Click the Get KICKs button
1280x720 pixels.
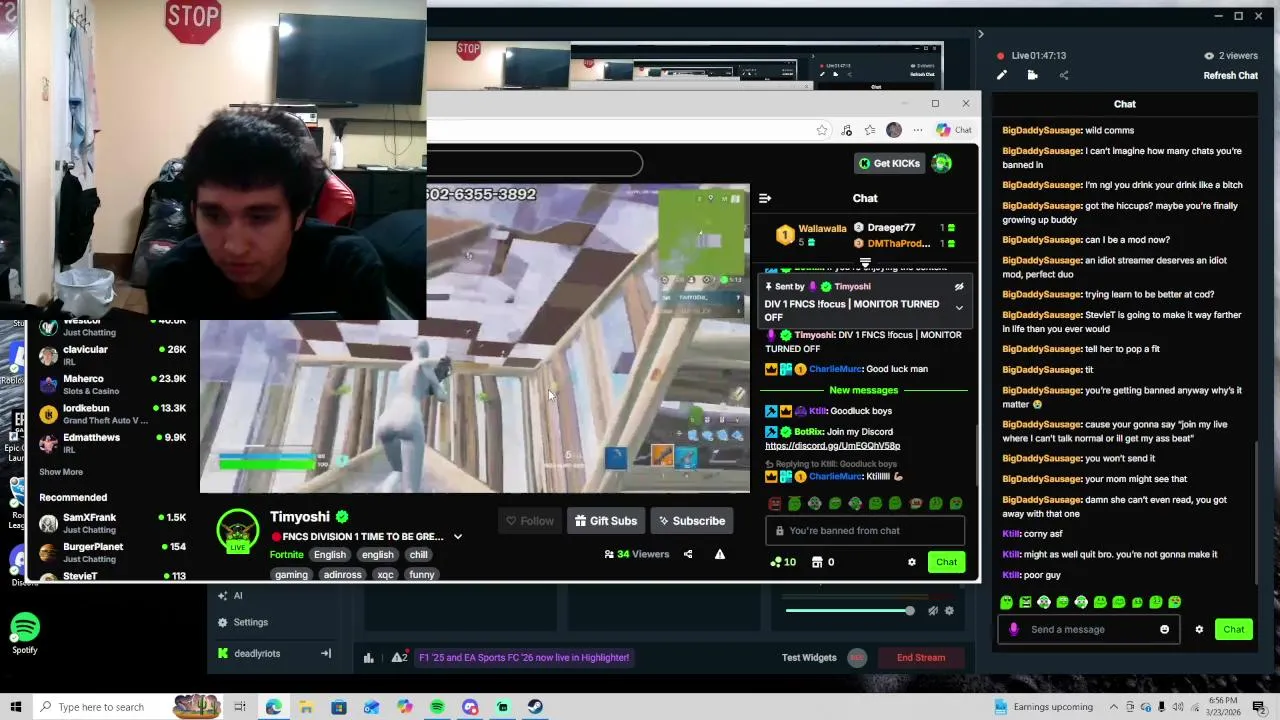point(889,163)
